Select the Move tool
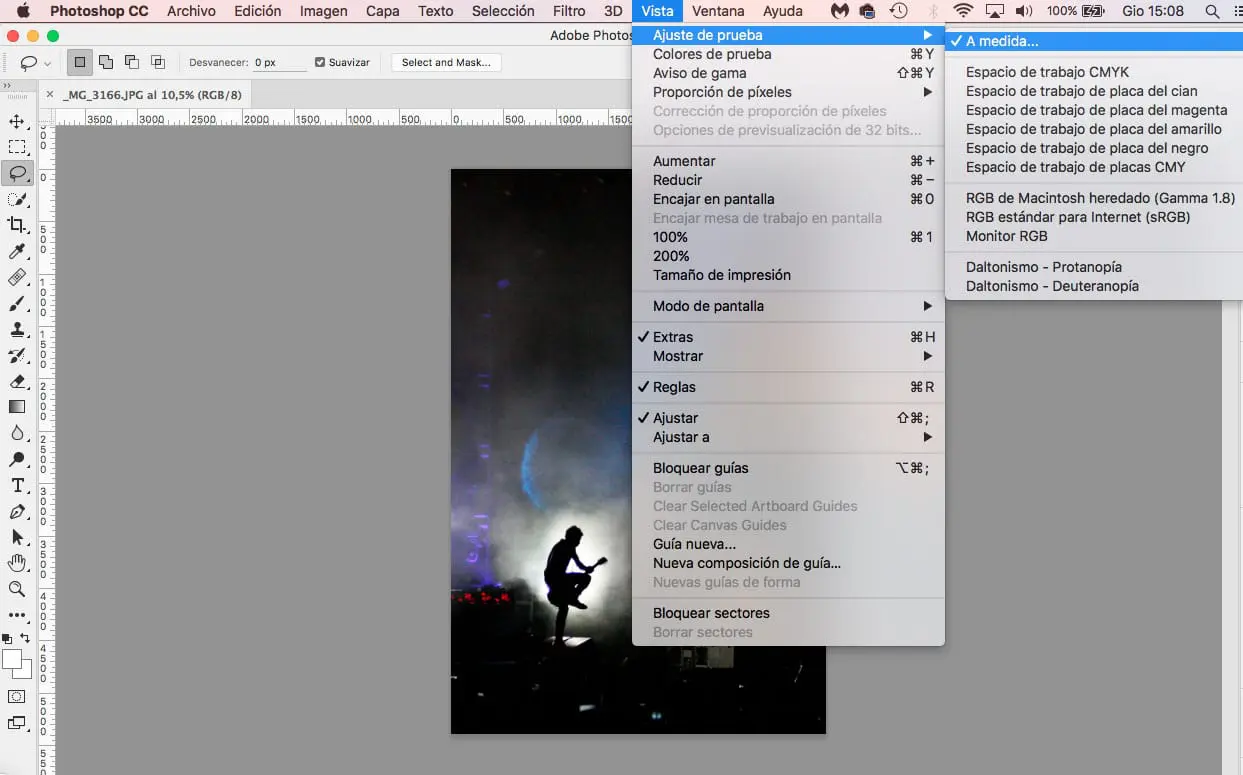This screenshot has width=1243, height=775. (17, 122)
